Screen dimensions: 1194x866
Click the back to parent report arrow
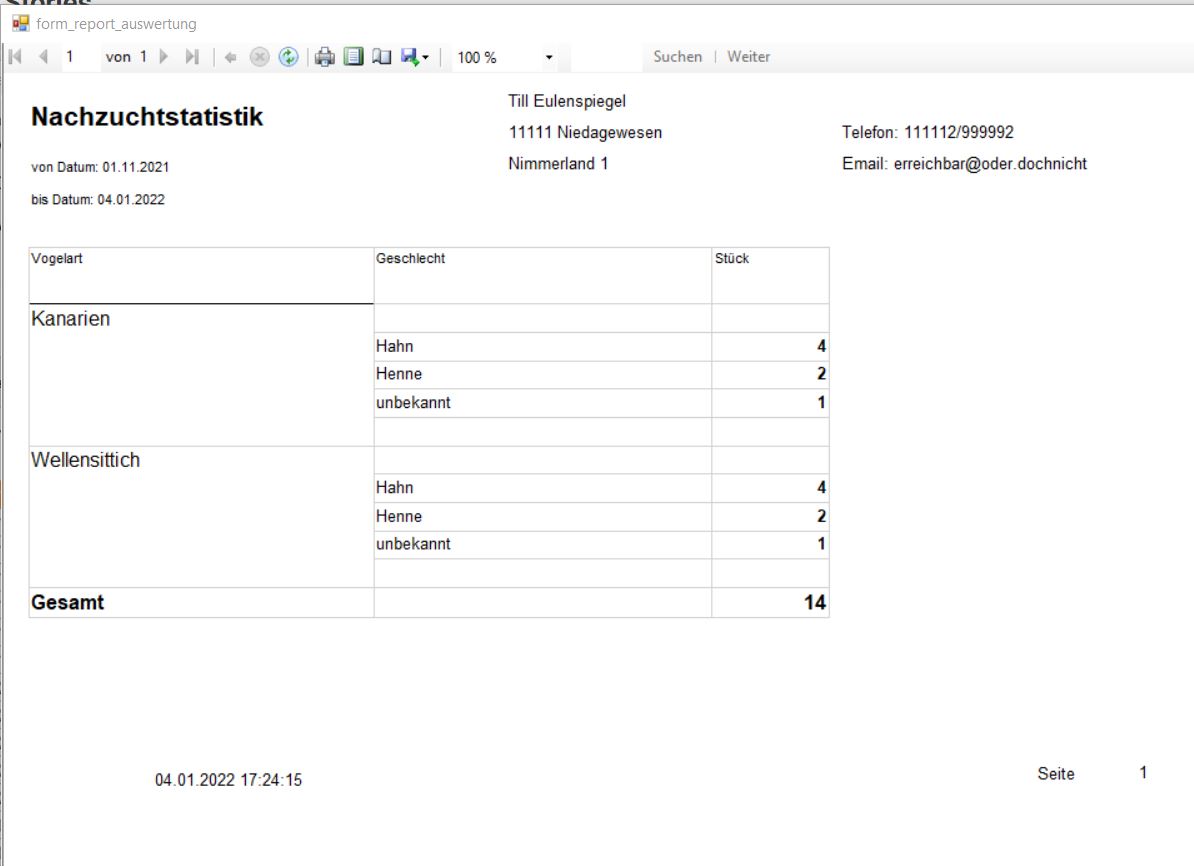point(231,58)
